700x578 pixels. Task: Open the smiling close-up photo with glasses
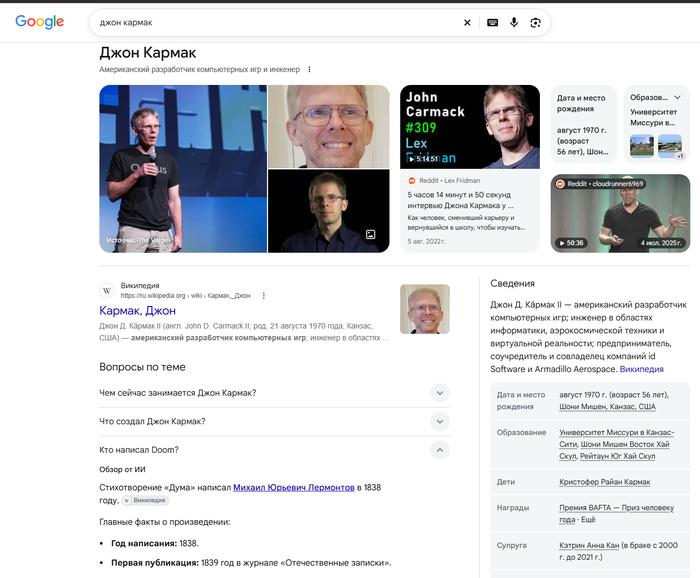click(329, 126)
